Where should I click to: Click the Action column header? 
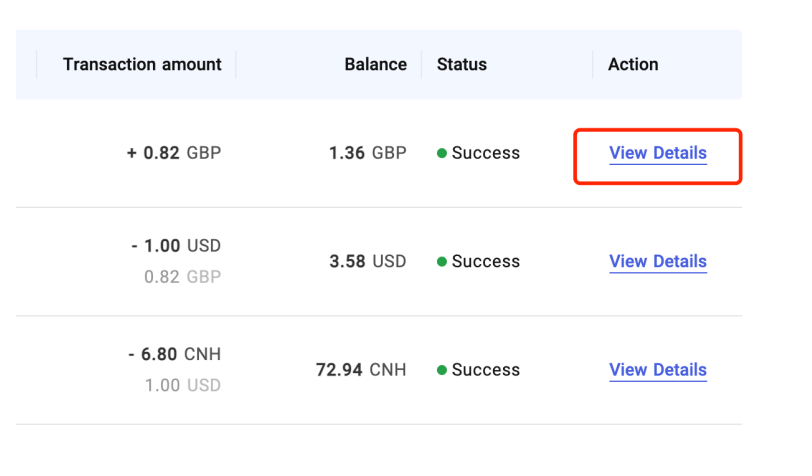click(x=633, y=64)
